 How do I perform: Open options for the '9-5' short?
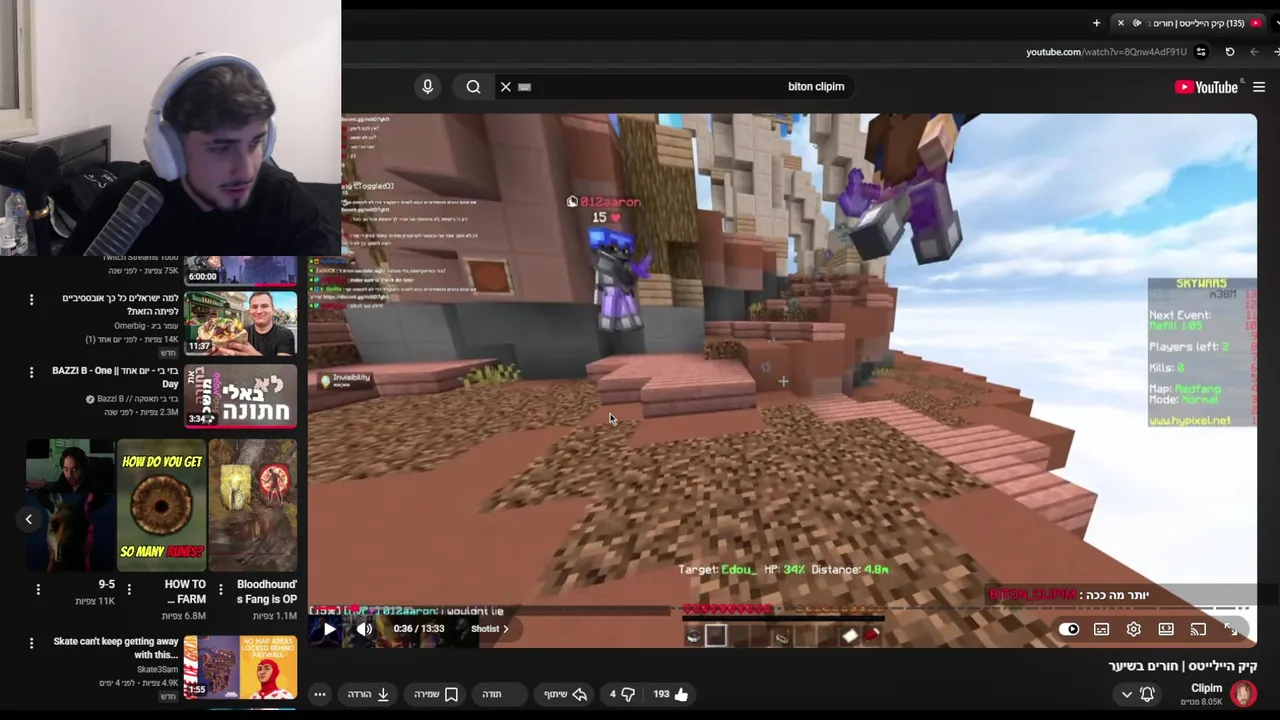click(x=38, y=590)
